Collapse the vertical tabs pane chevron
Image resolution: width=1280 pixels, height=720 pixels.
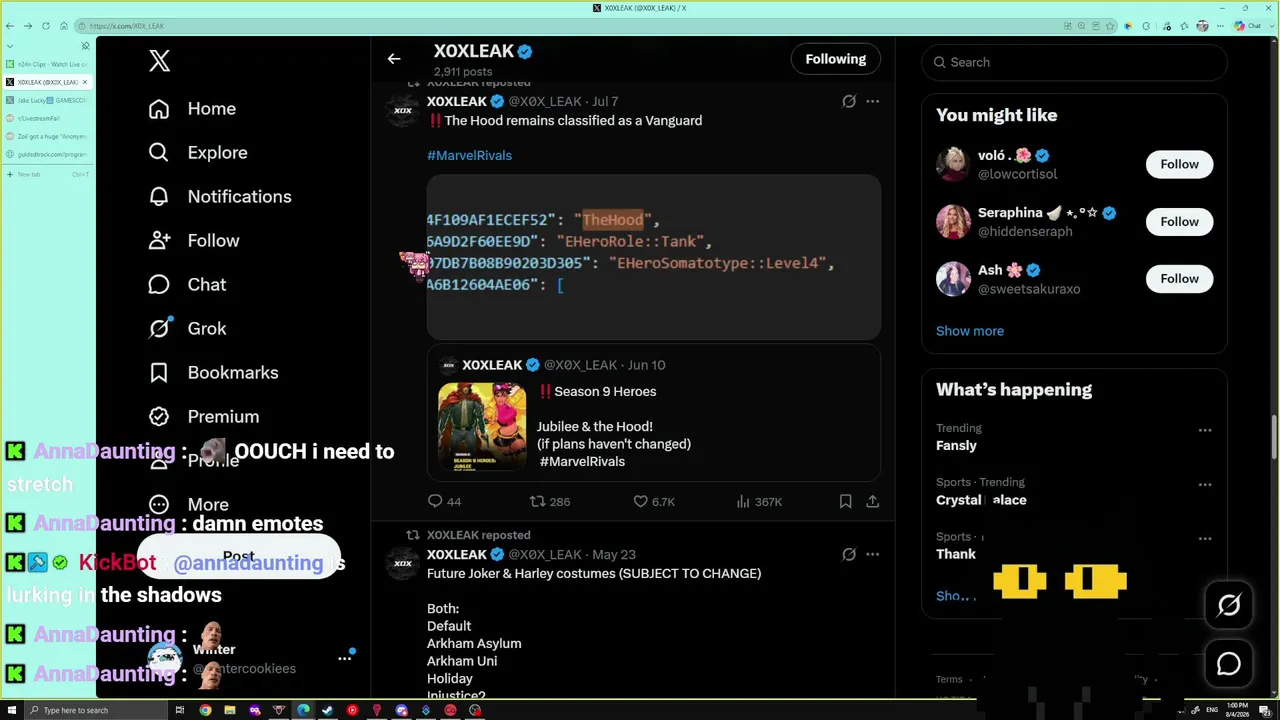10,46
